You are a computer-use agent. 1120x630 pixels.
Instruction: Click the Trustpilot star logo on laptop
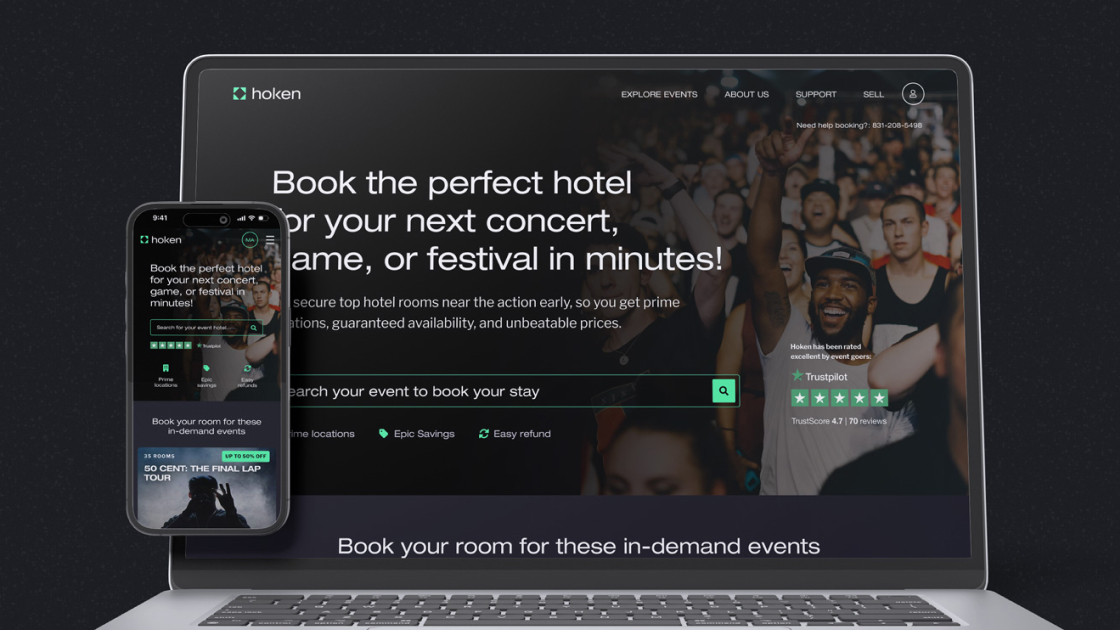(x=797, y=376)
